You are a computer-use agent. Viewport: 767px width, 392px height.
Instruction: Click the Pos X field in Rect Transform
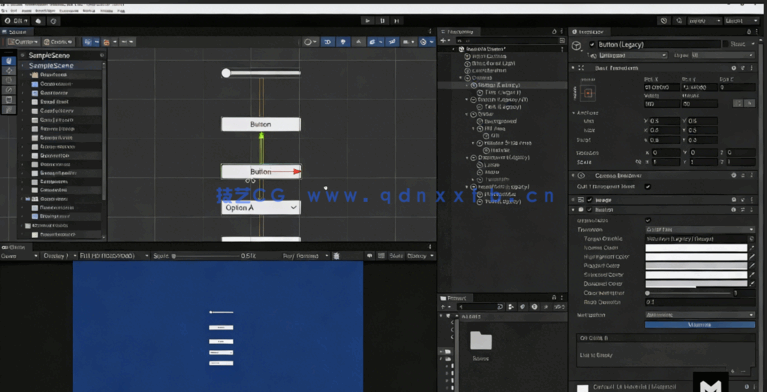coord(661,88)
